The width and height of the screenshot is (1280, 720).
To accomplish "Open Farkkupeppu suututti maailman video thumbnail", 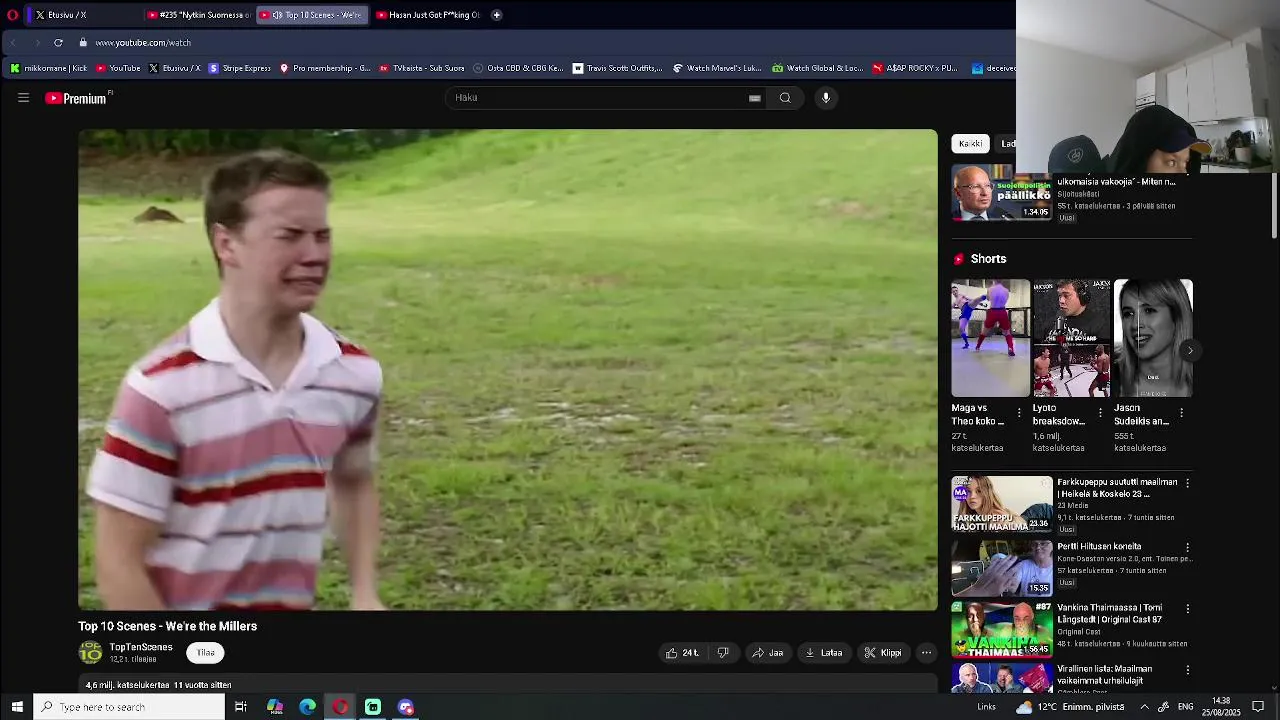I will pos(1001,504).
